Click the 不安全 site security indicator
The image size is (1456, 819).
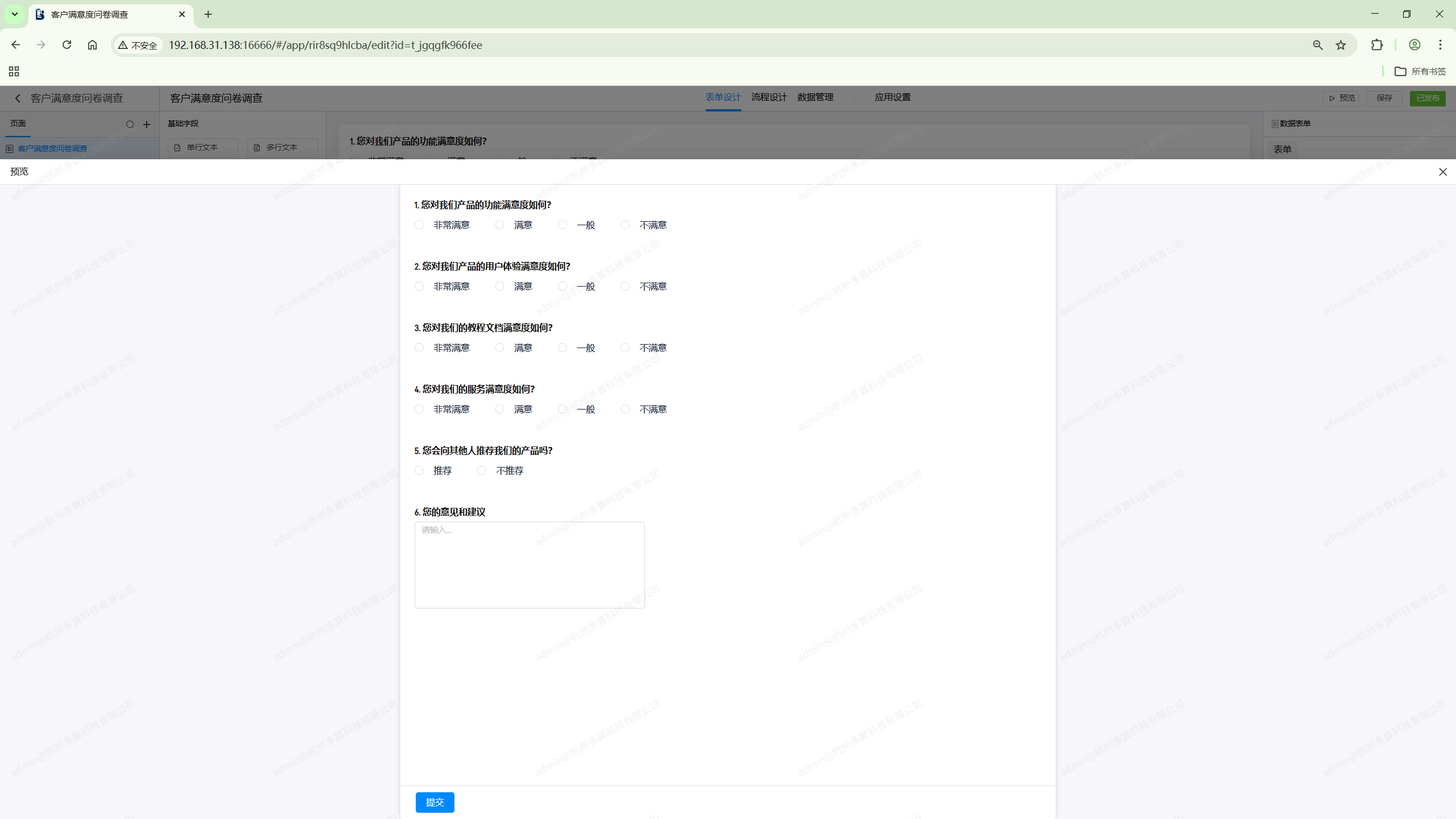(x=138, y=45)
